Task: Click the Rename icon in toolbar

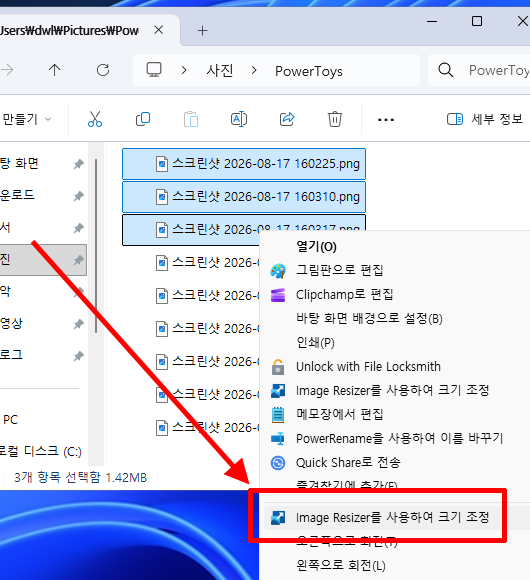Action: point(239,119)
